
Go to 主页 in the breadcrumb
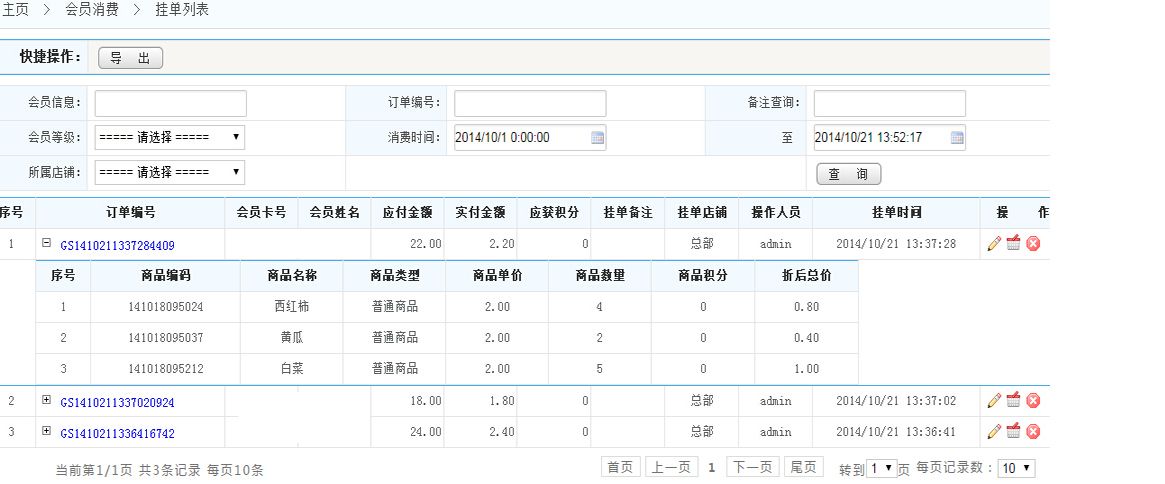click(x=14, y=10)
